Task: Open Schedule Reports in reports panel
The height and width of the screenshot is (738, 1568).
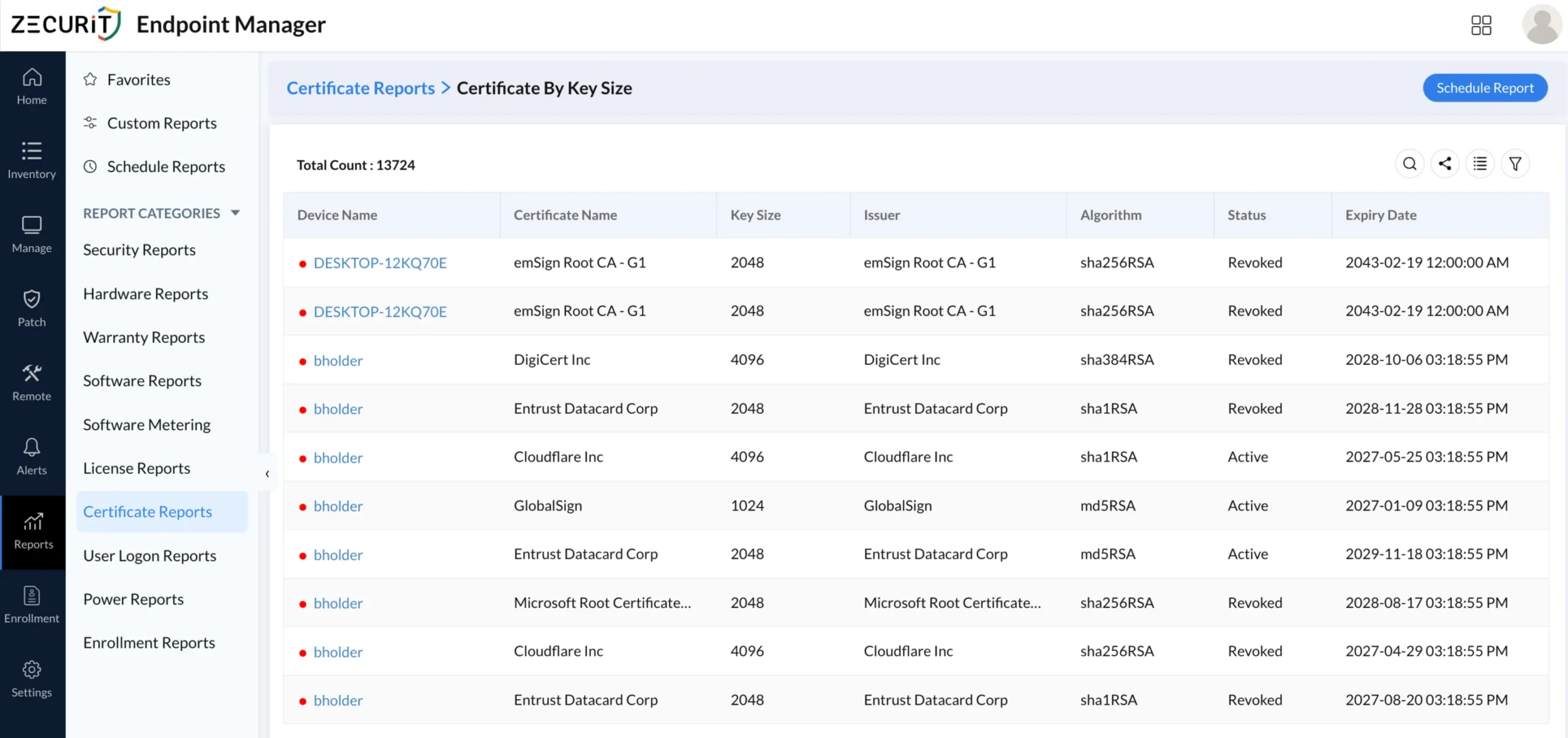Action: [166, 166]
